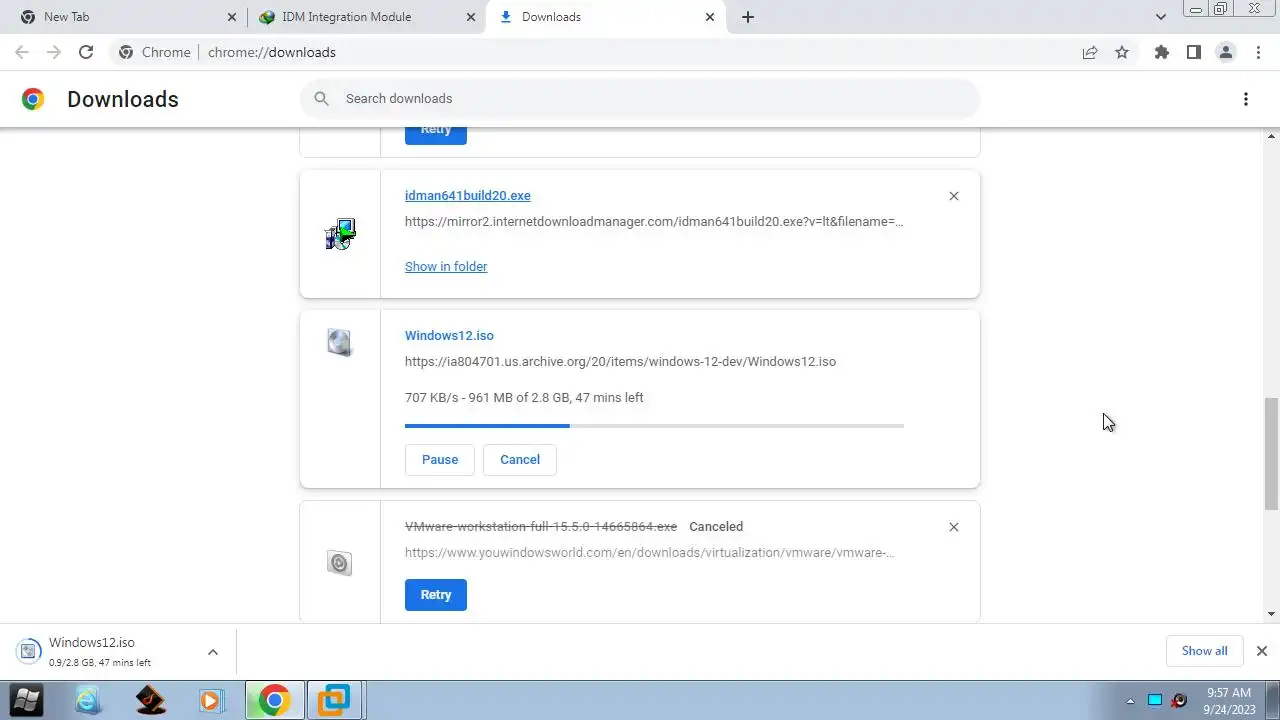1280x720 pixels.
Task: Click the Windows12.iso disc icon
Action: click(340, 343)
